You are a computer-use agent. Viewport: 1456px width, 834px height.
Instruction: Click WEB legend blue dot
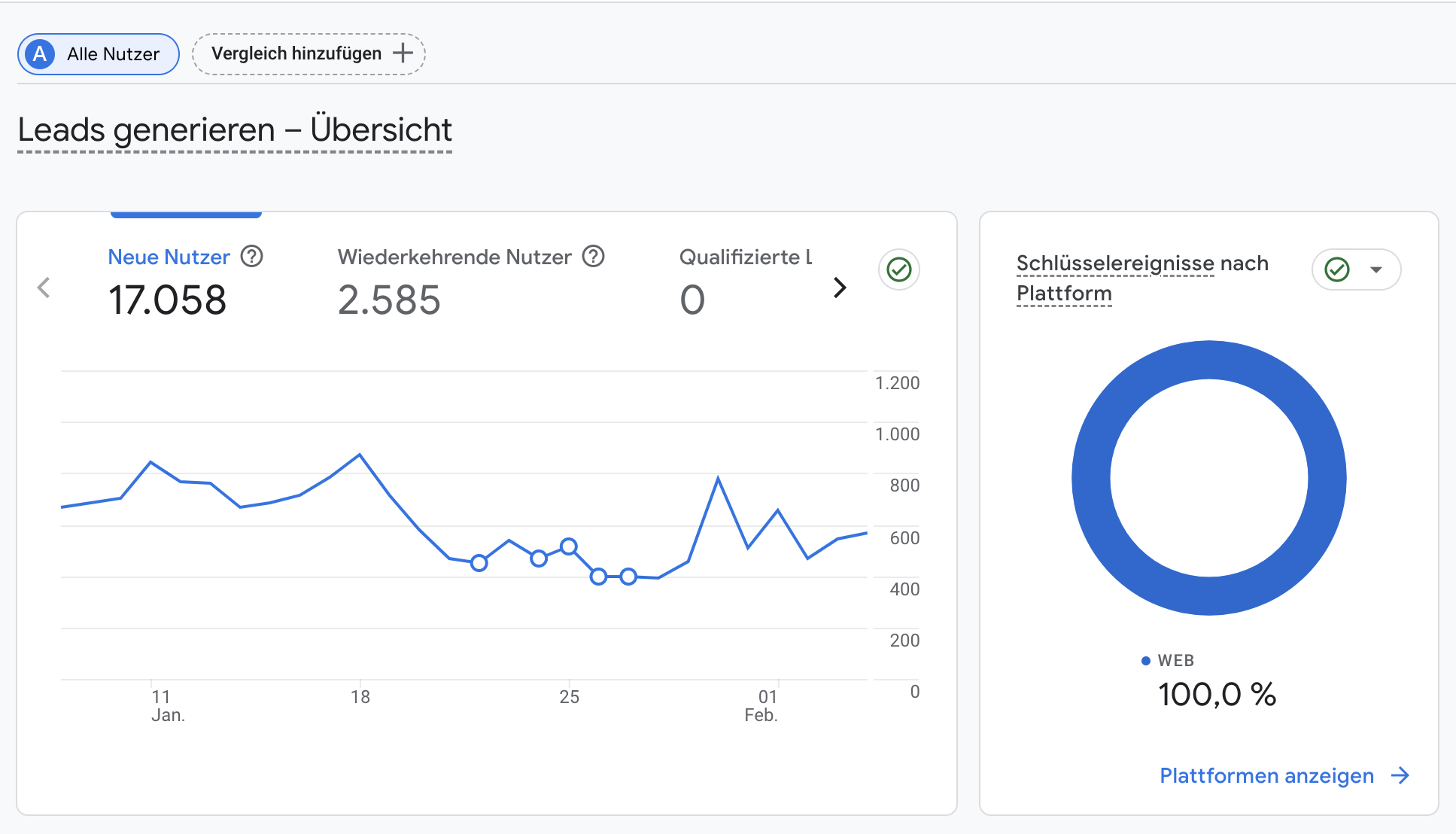coord(1145,661)
